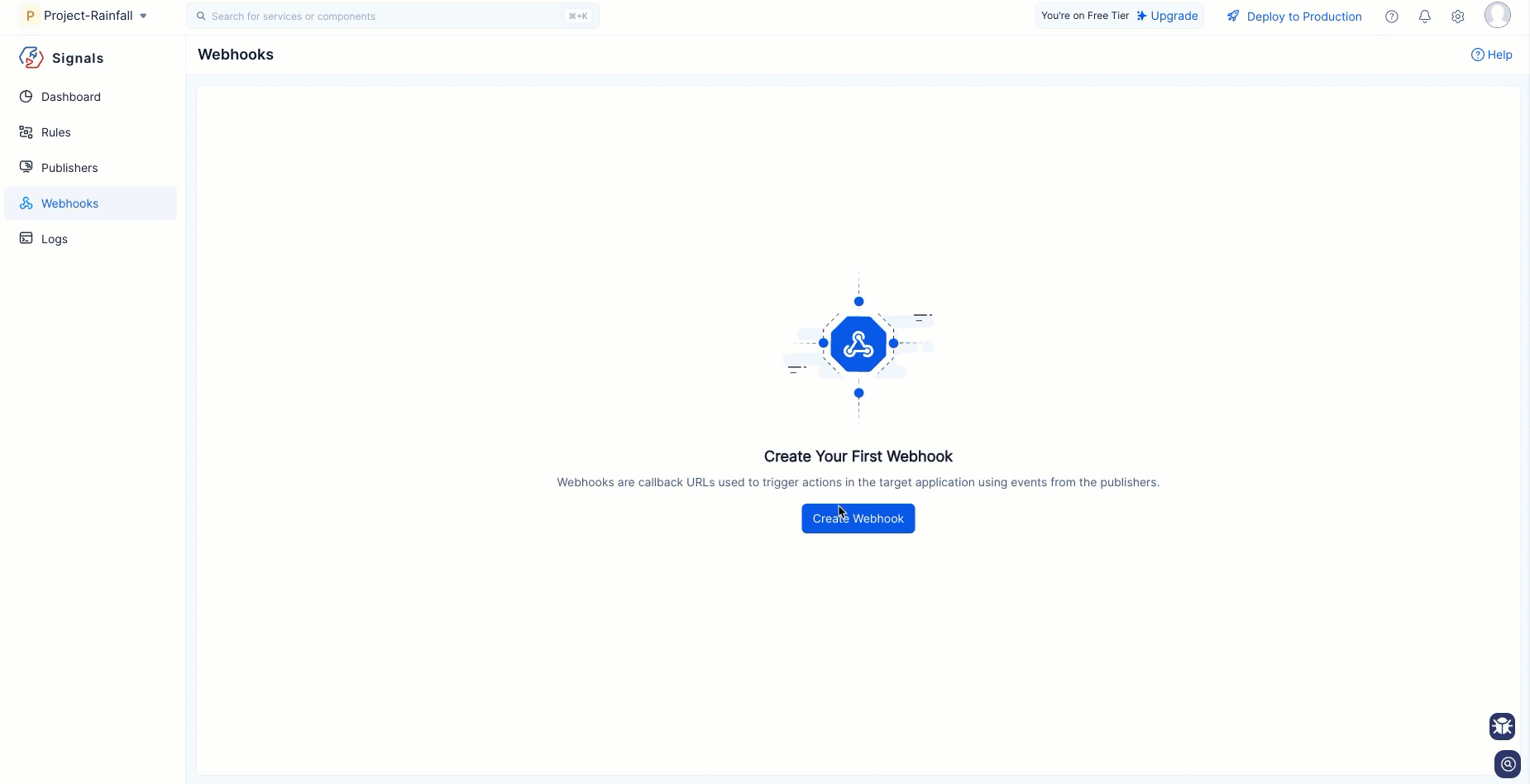Open Rules from the sidebar

[56, 132]
